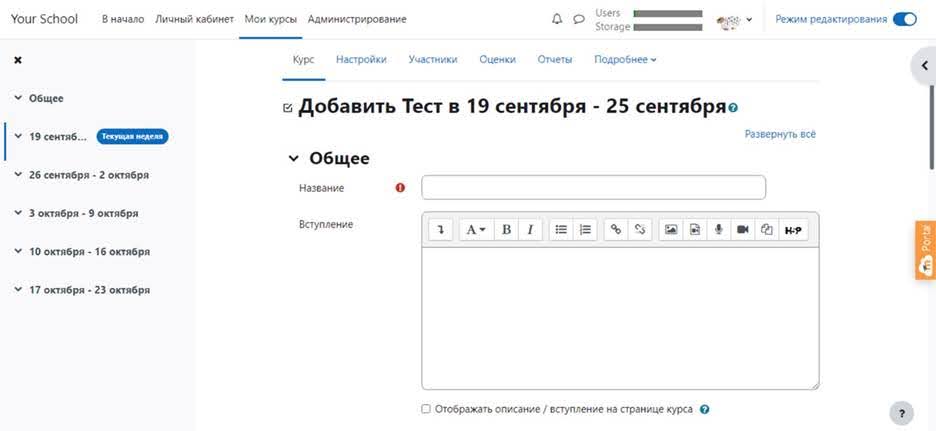
Task: Open the Подробнее dropdown menu
Action: coord(625,60)
